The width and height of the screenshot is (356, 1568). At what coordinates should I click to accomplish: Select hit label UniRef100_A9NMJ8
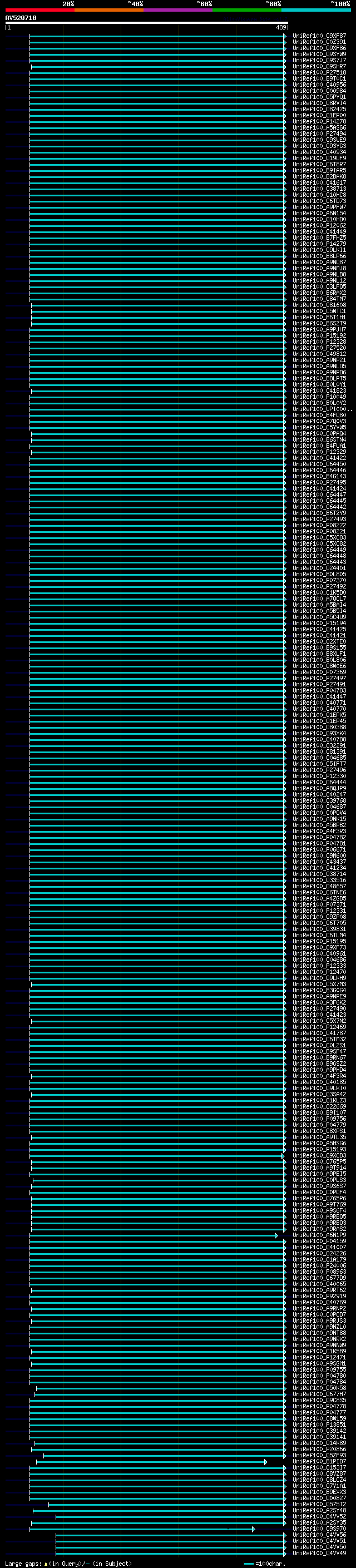point(319,268)
